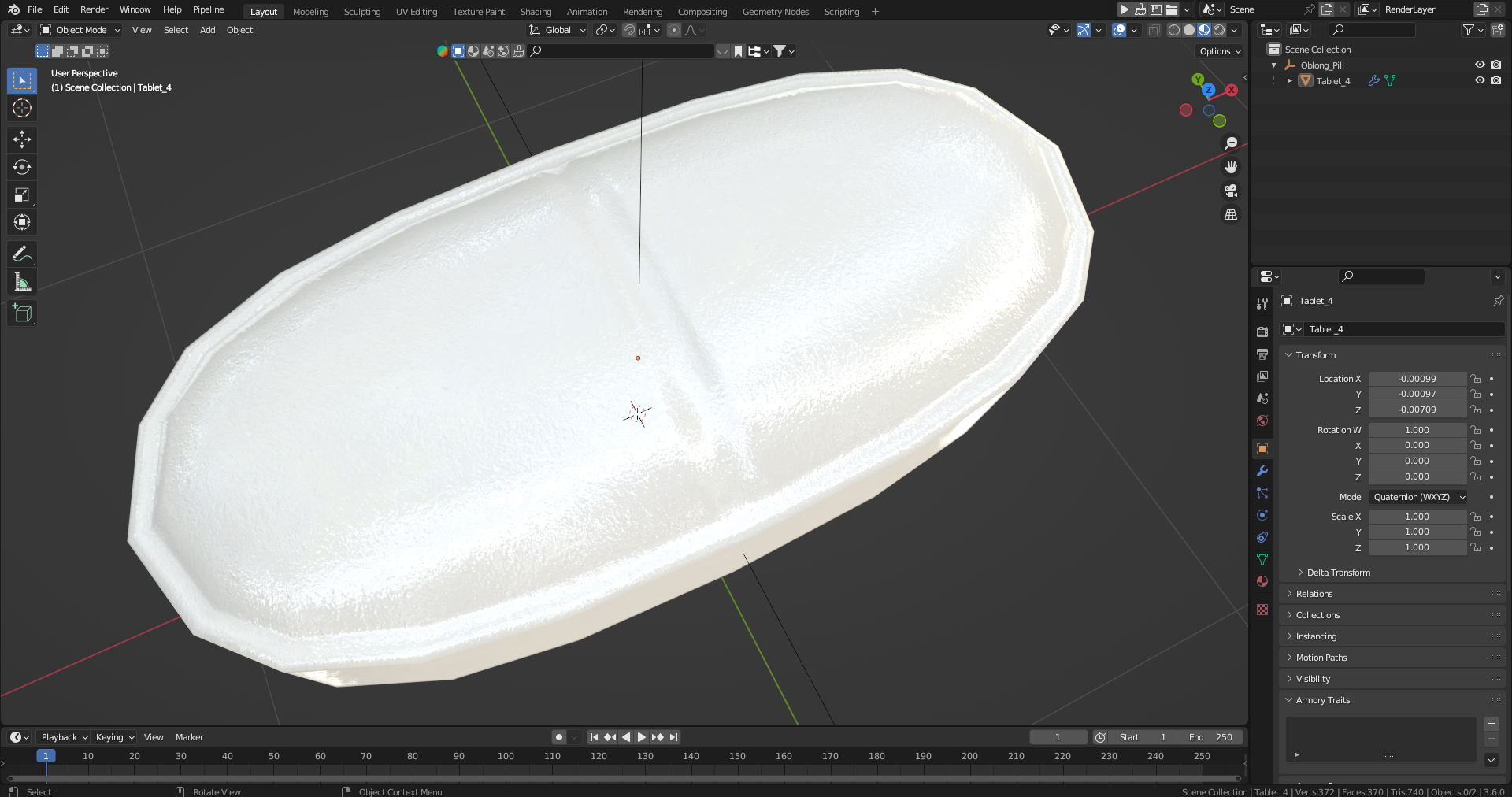1512x797 pixels.
Task: Toggle X-ray display mode
Action: pyautogui.click(x=1154, y=30)
